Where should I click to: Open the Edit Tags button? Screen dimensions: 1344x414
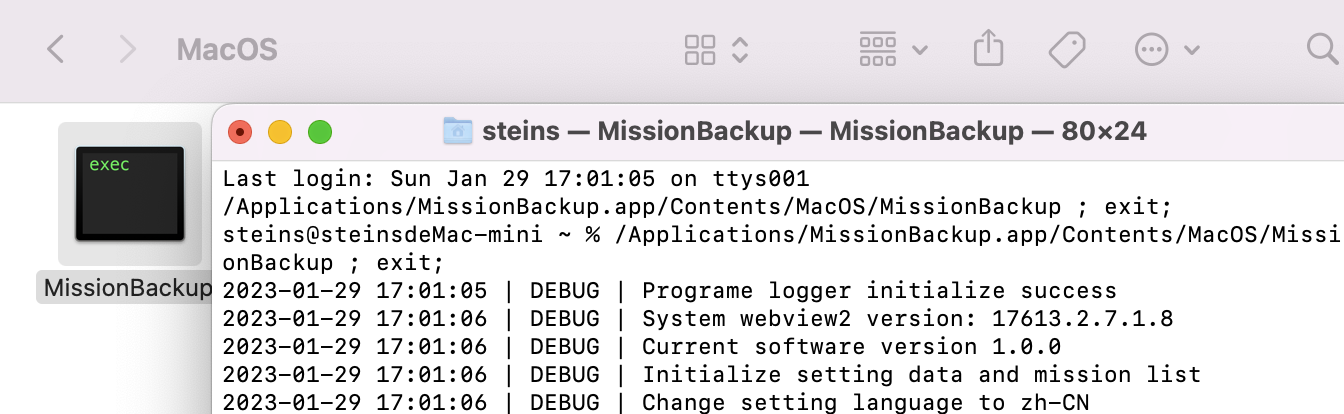click(1067, 49)
